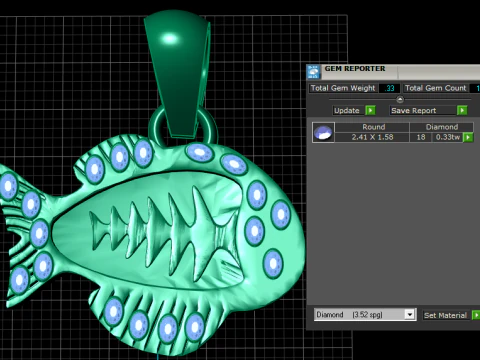480x360 pixels.
Task: Click the green arrow on the Round Diamond row
Action: (468, 137)
